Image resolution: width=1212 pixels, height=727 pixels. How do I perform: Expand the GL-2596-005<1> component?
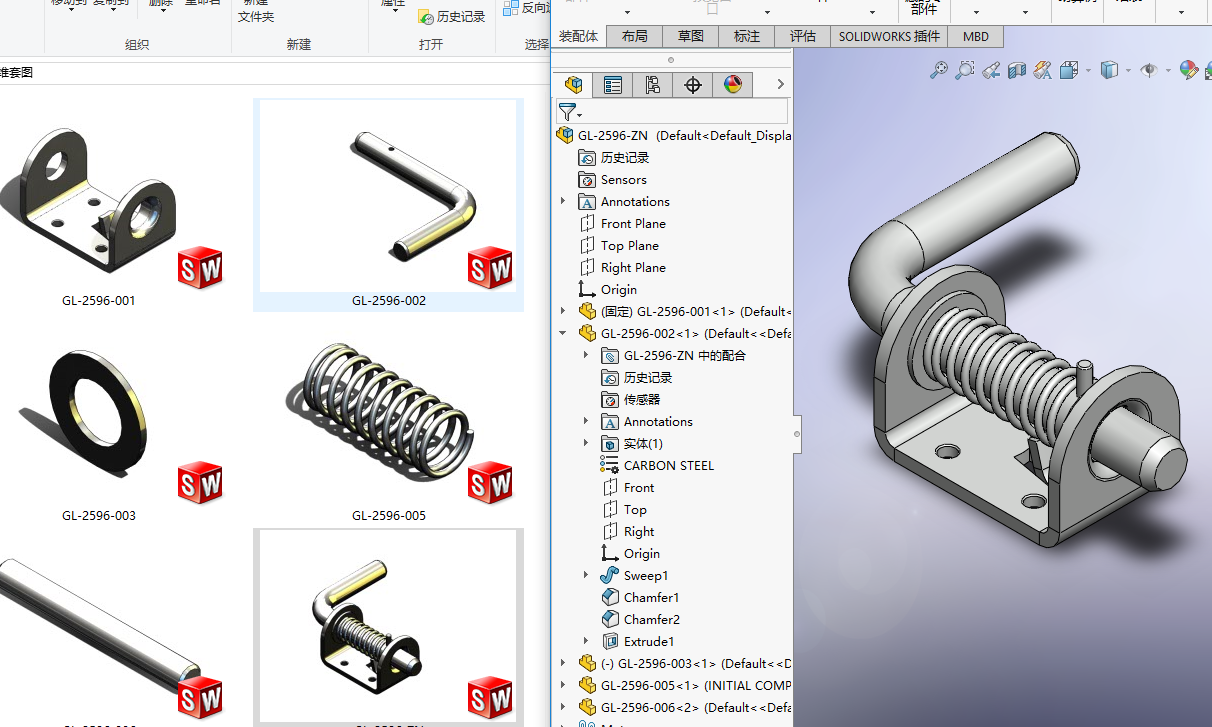563,685
